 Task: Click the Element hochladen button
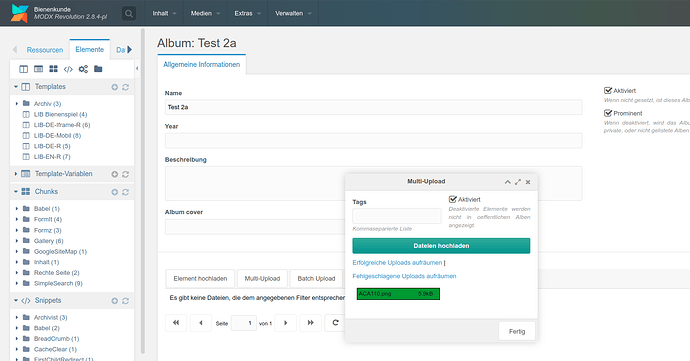pyautogui.click(x=200, y=278)
